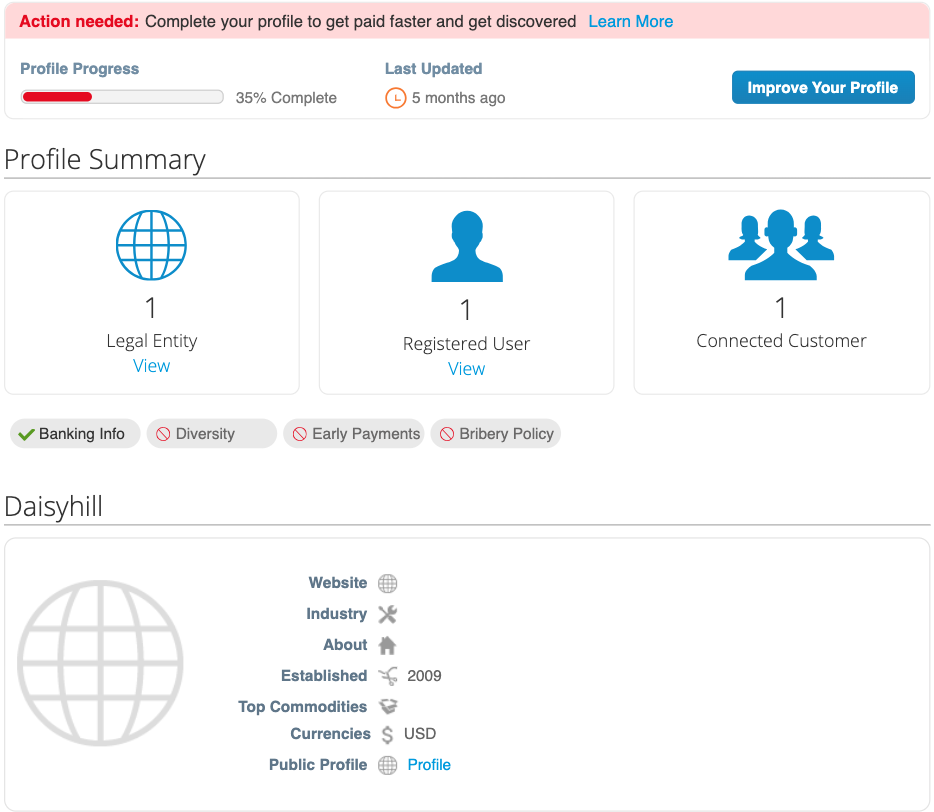Viewport: 934px width, 812px height.
Task: Click the Registered User person icon
Action: pos(466,244)
